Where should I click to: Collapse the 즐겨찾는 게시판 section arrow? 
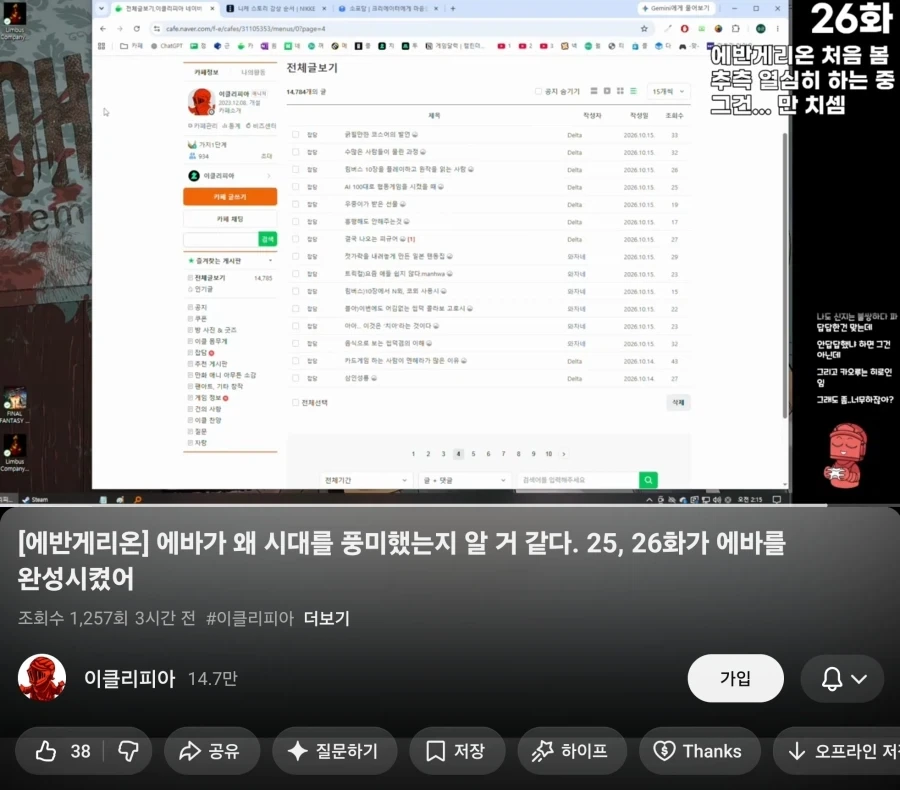pos(270,261)
